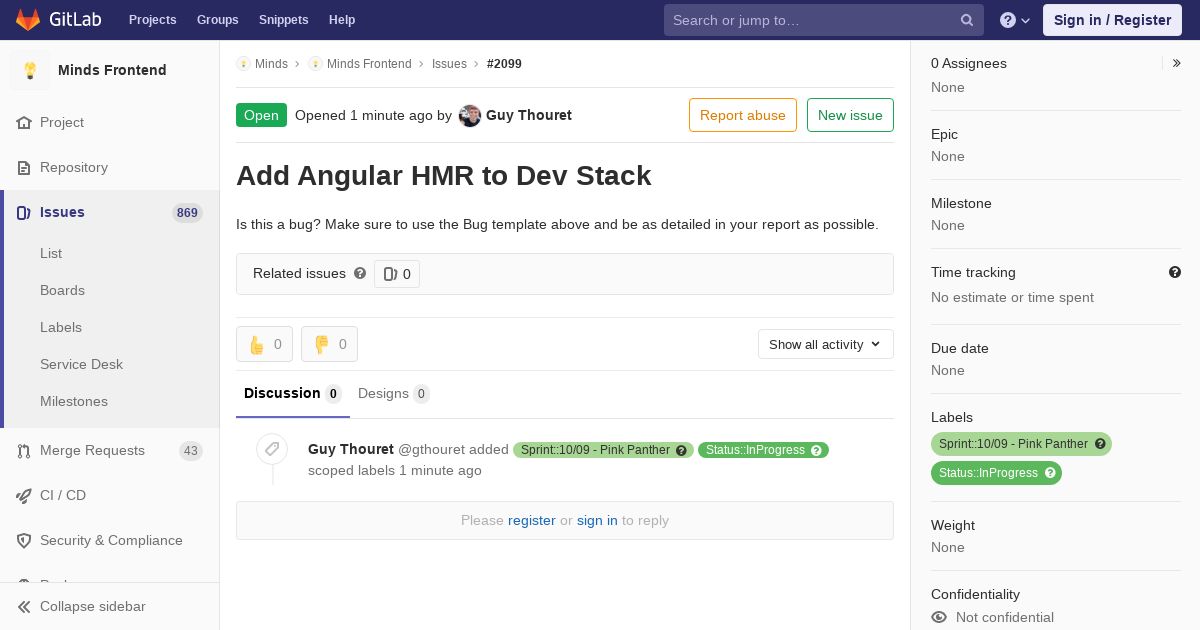Switch to the Discussion tab
Screen dimensions: 1200x630
(293, 394)
